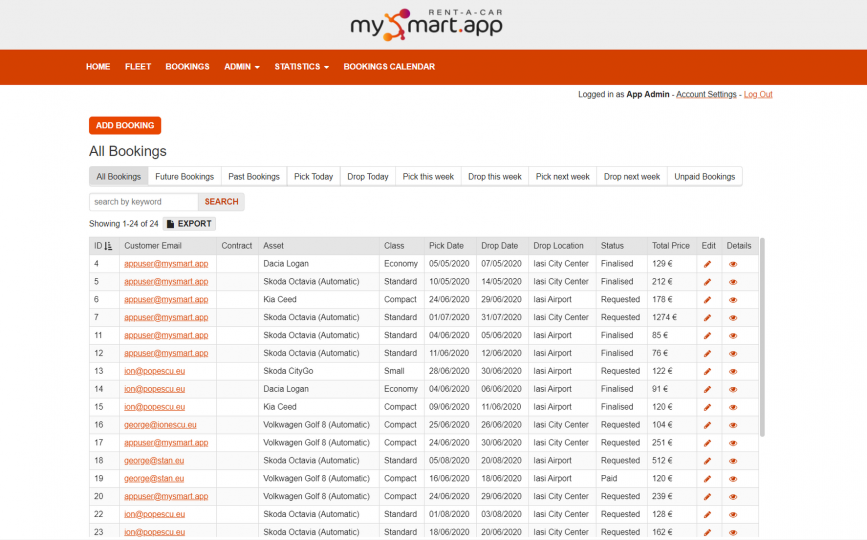Export bookings with EXPORT button

click(x=189, y=224)
